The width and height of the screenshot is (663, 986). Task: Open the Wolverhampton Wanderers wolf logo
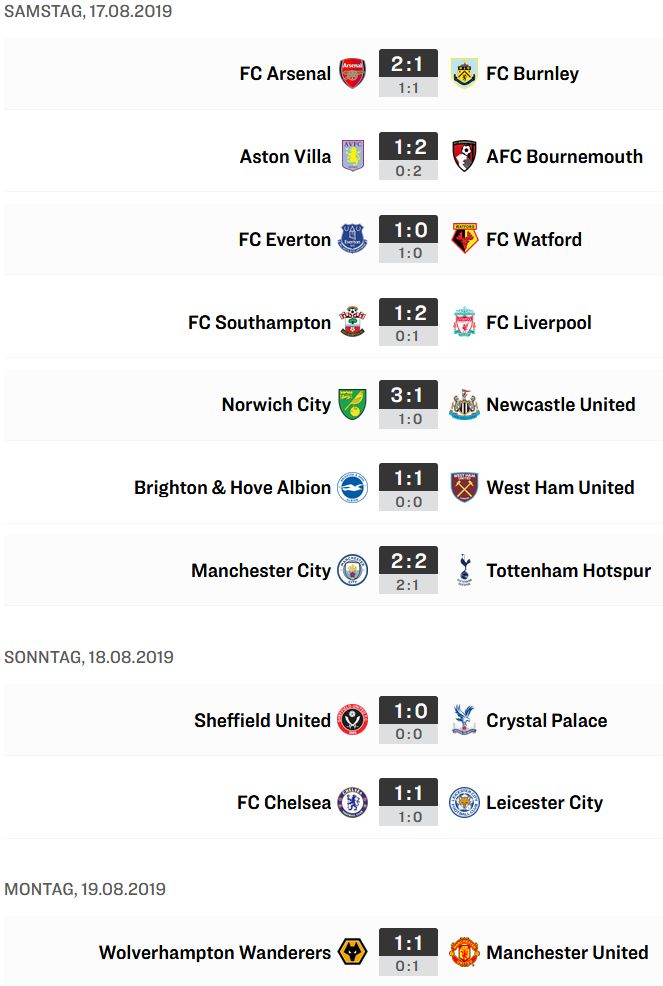coord(352,952)
